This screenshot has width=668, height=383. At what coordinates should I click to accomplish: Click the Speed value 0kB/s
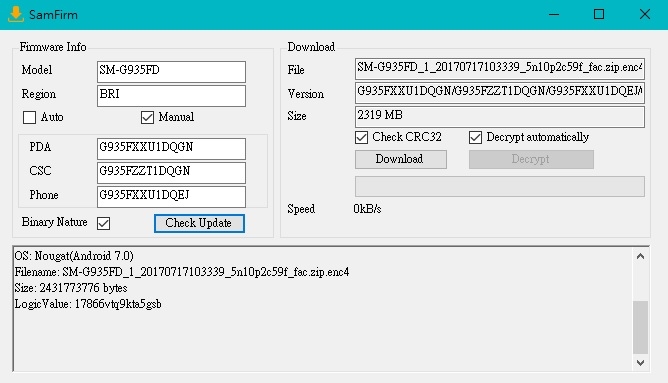click(x=367, y=209)
